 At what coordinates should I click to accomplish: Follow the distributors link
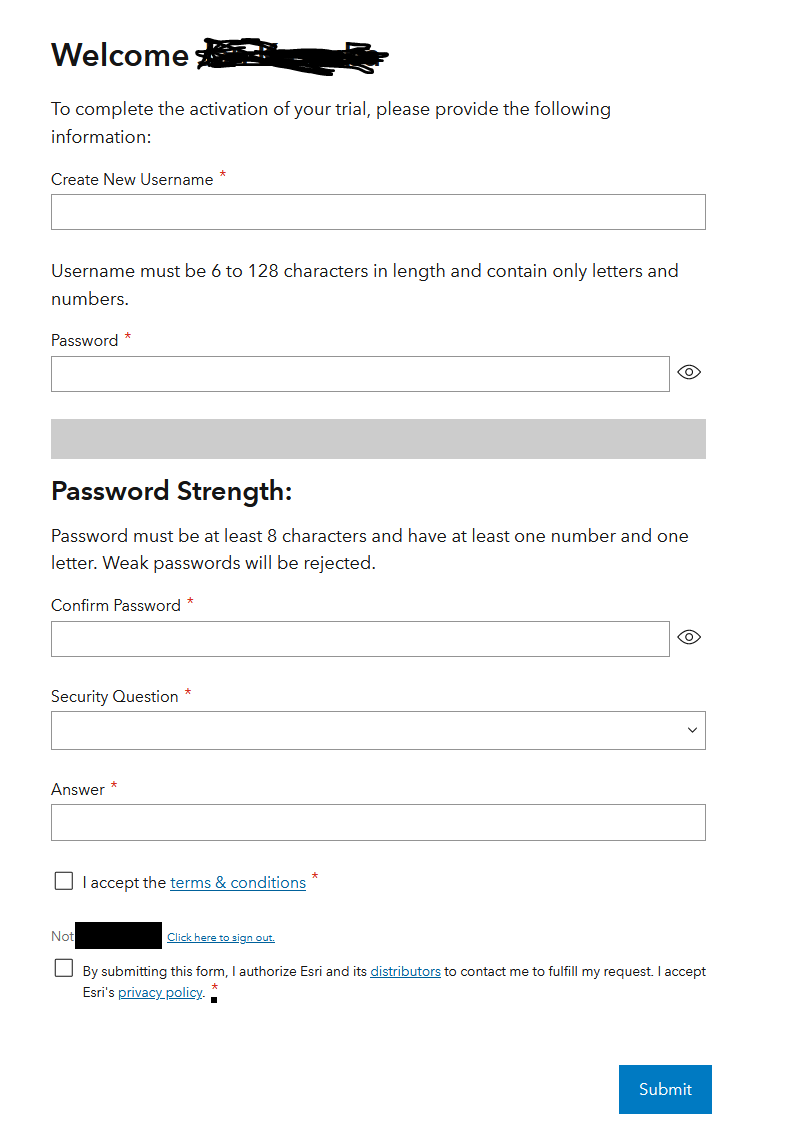405,971
